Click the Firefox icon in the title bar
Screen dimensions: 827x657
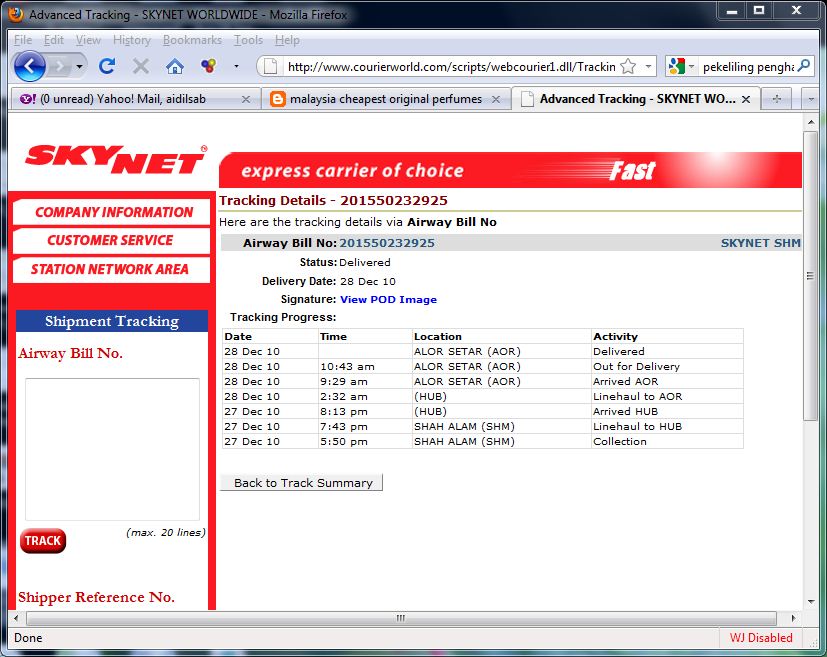coord(16,14)
